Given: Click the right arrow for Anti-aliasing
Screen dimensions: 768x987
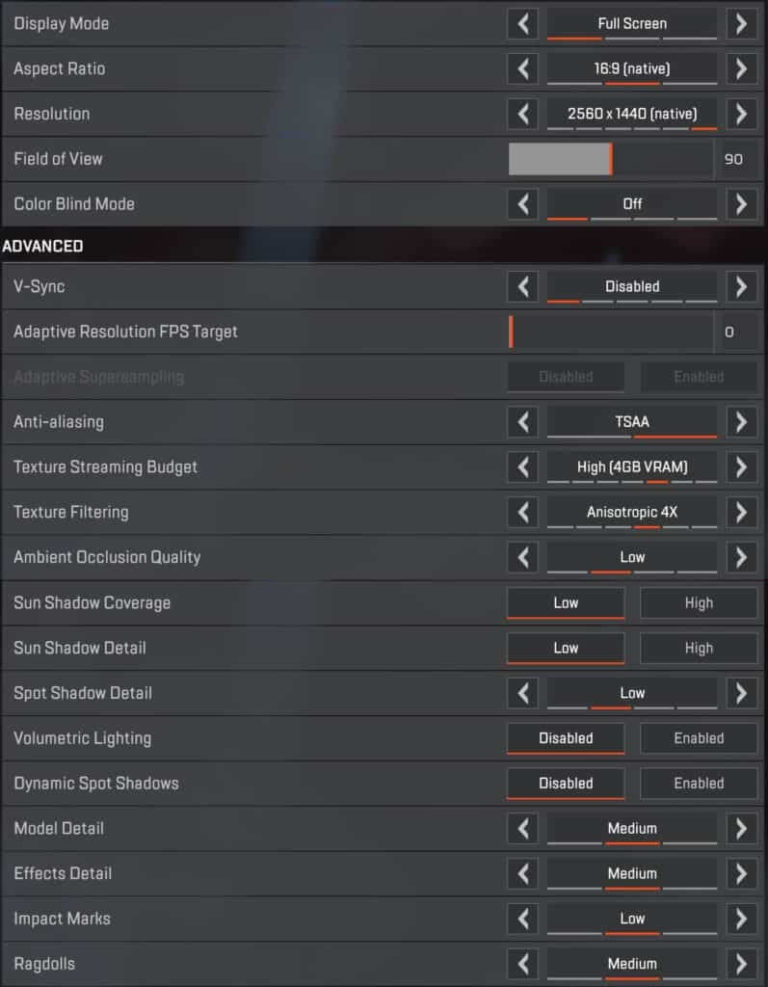Looking at the screenshot, I should [x=742, y=422].
